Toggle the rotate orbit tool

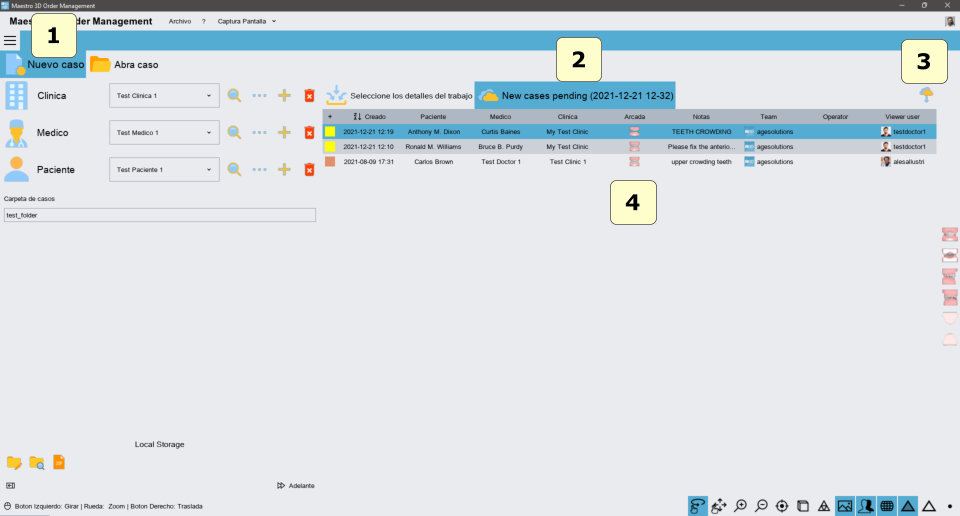pyautogui.click(x=697, y=506)
